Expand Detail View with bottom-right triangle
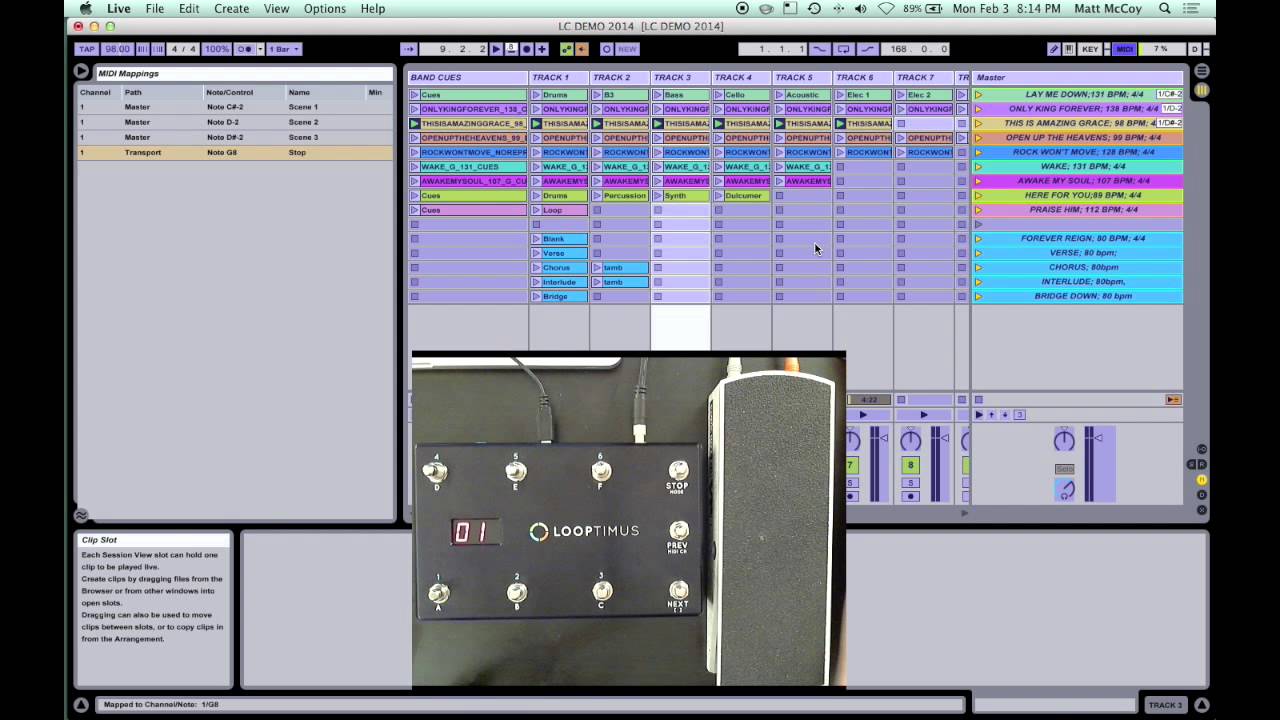 1201,705
